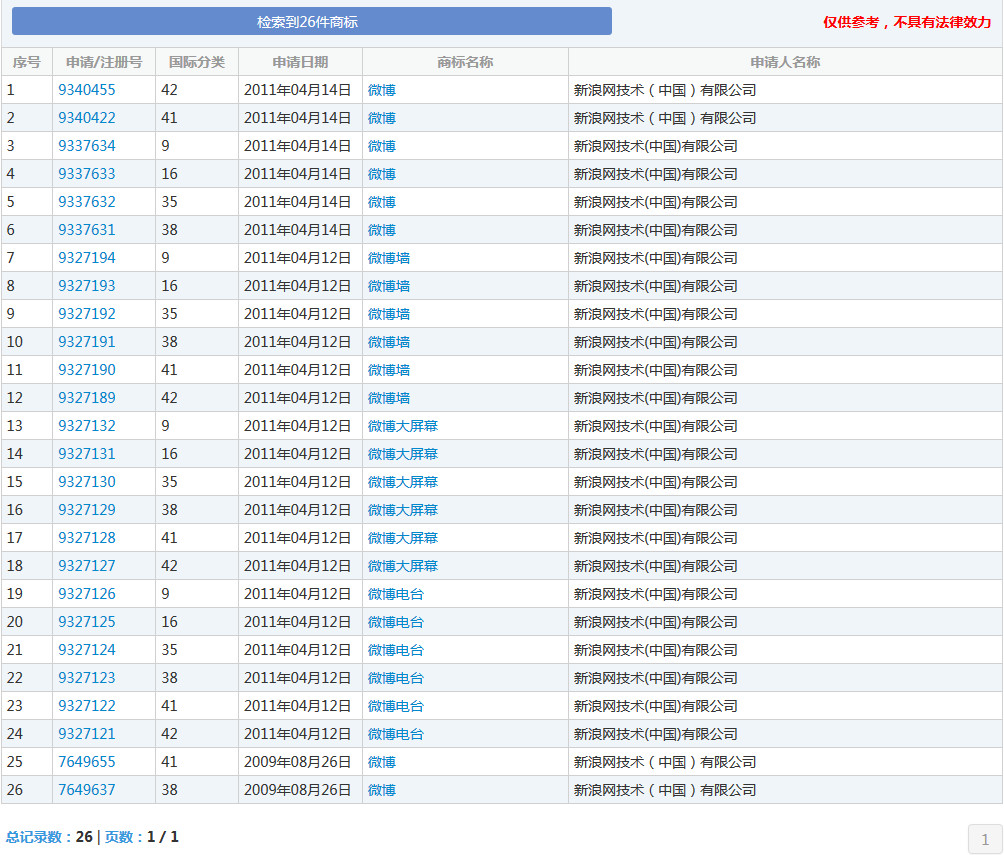Viewport: 1004px width, 855px height.
Task: Open registration number 9327194 link
Action: coord(86,258)
